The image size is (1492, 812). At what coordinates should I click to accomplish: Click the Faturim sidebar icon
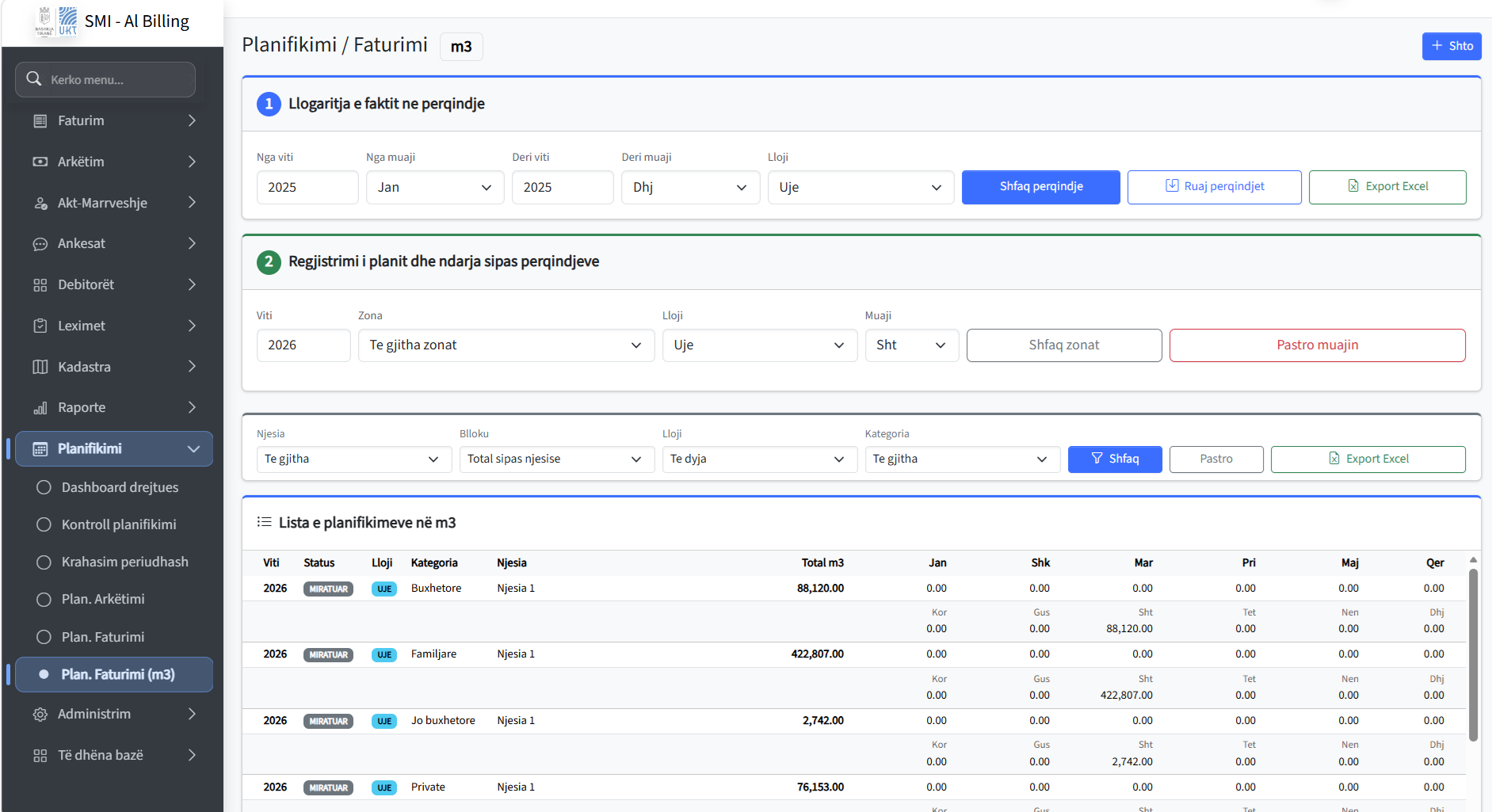(x=40, y=120)
